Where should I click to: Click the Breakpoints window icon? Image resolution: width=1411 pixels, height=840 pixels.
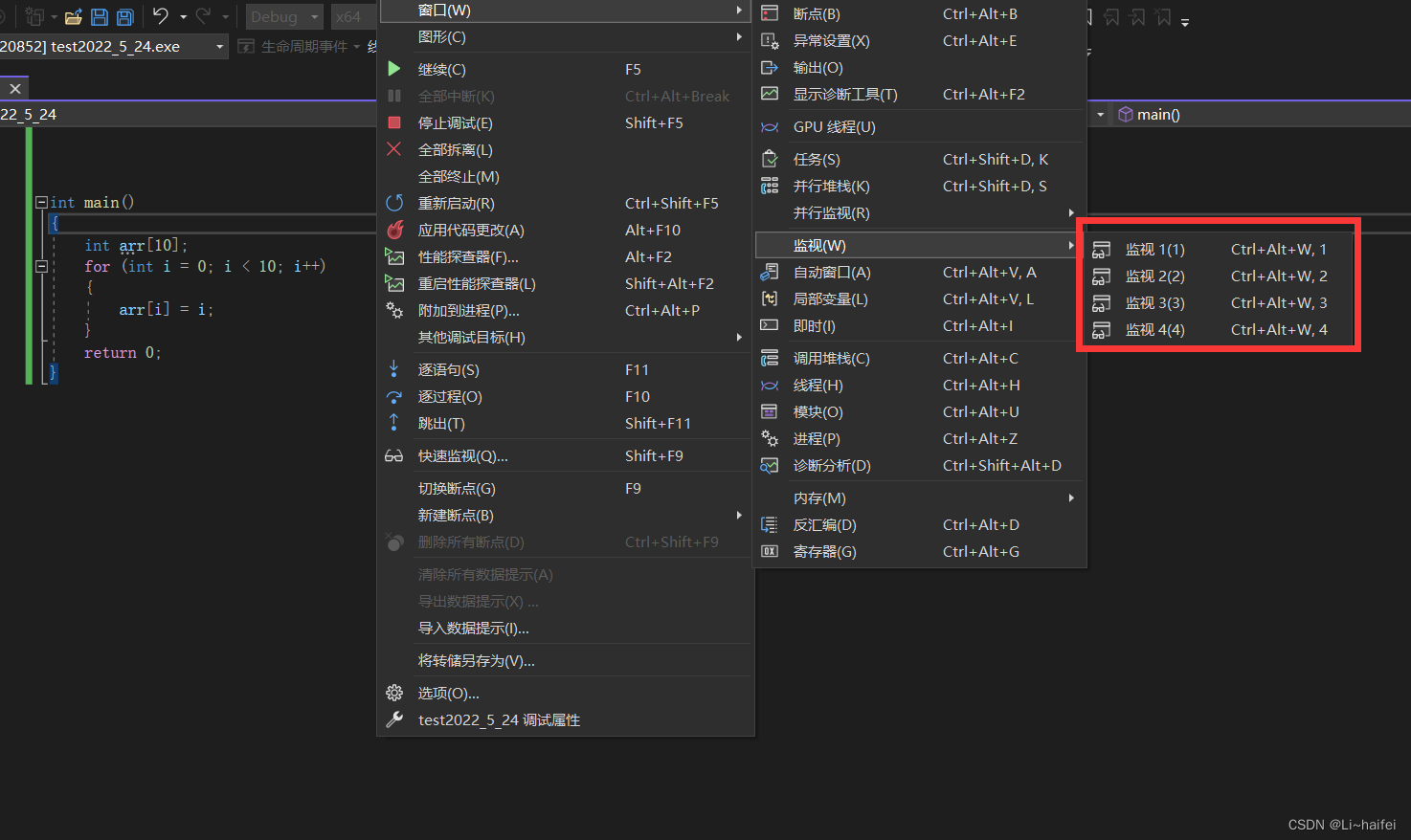tap(769, 13)
